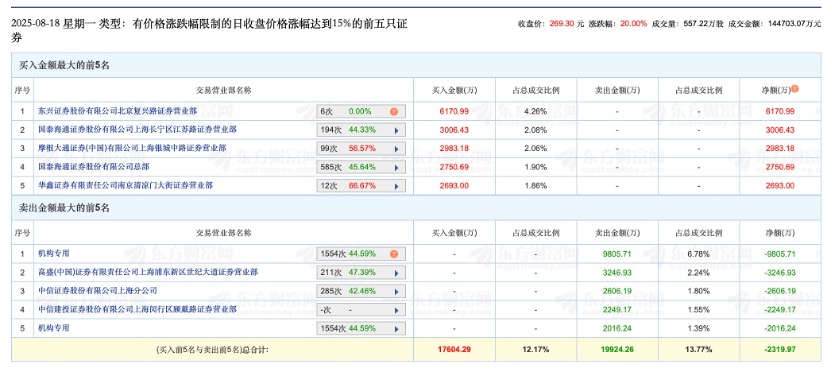Click the orange help icon beside 净额(万) header
832x372 pixels.
pyautogui.click(x=795, y=89)
